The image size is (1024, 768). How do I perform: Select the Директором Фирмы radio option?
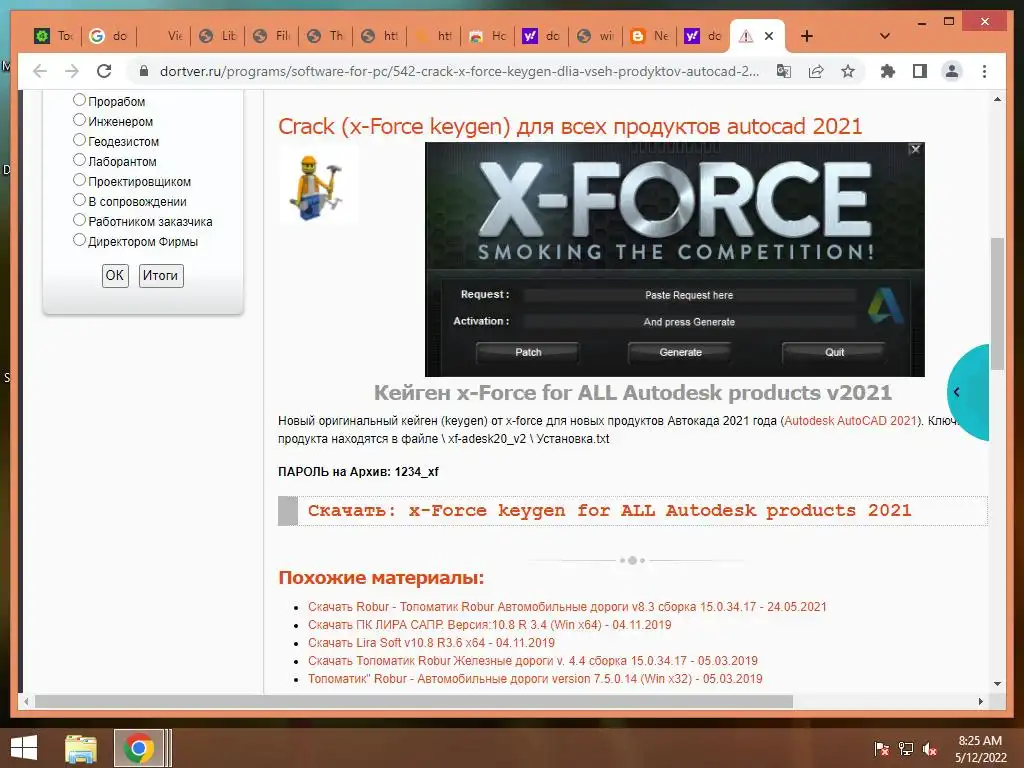pos(79,240)
